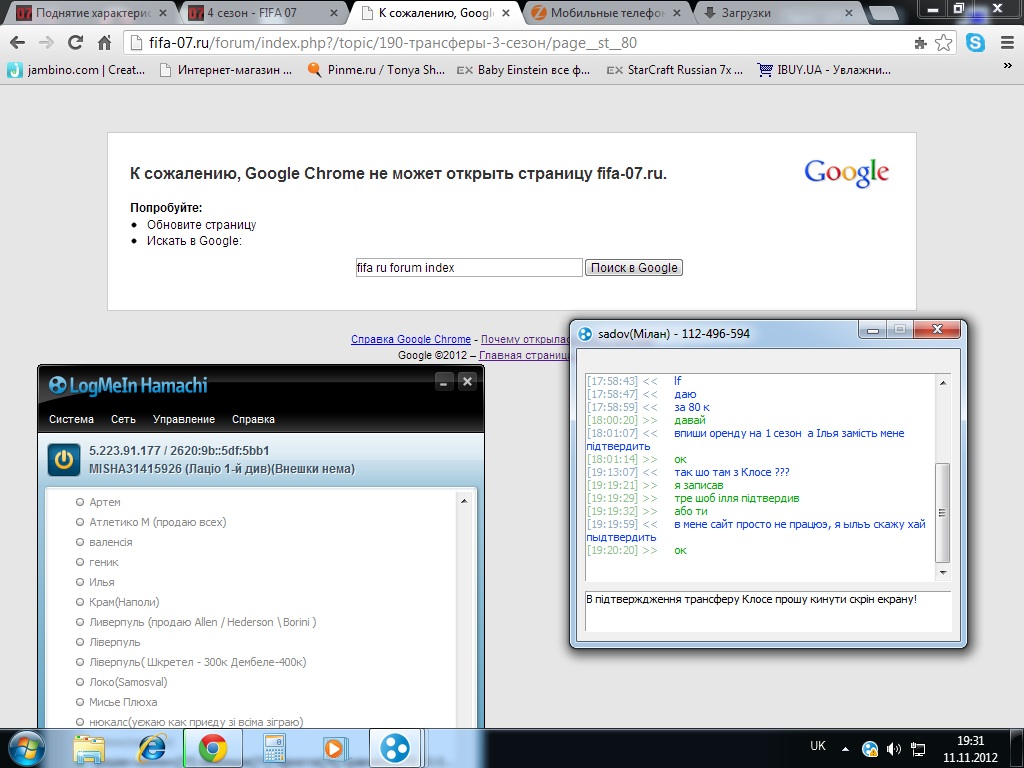This screenshot has width=1024, height=768.
Task: Open the network icon in the system tray
Action: [x=918, y=749]
